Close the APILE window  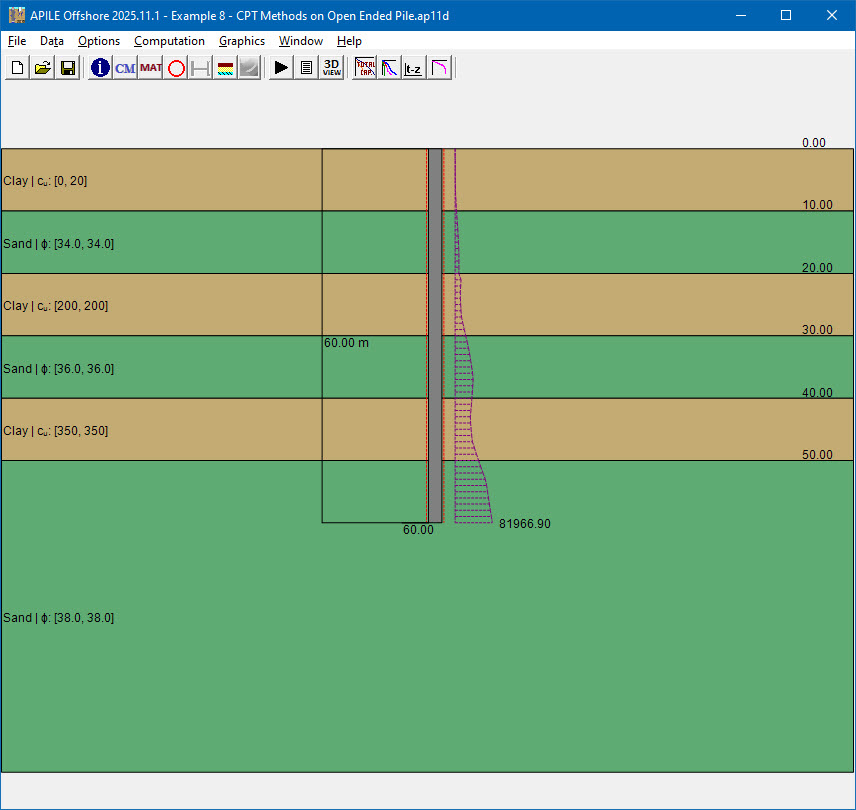click(831, 15)
